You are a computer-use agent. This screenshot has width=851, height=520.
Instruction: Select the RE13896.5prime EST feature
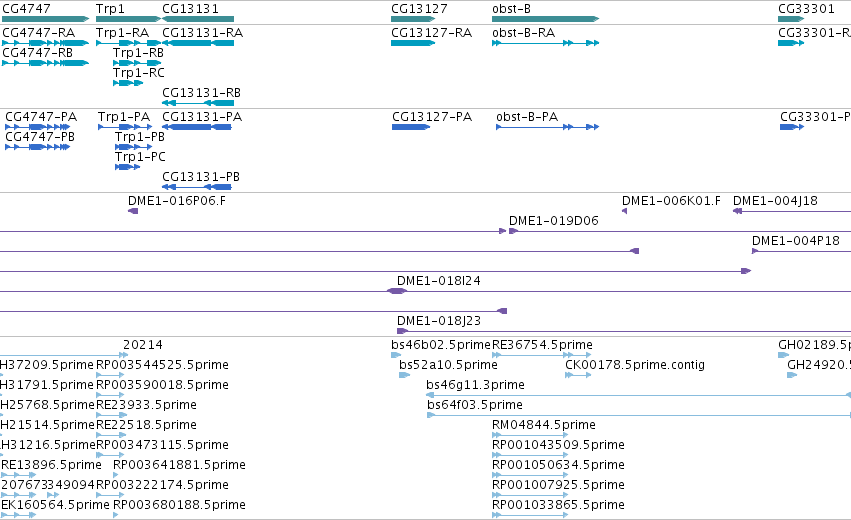[18, 475]
